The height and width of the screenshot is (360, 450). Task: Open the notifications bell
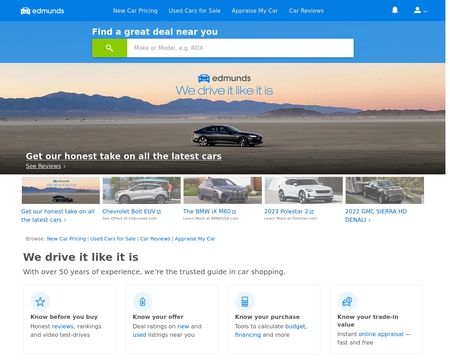click(395, 10)
